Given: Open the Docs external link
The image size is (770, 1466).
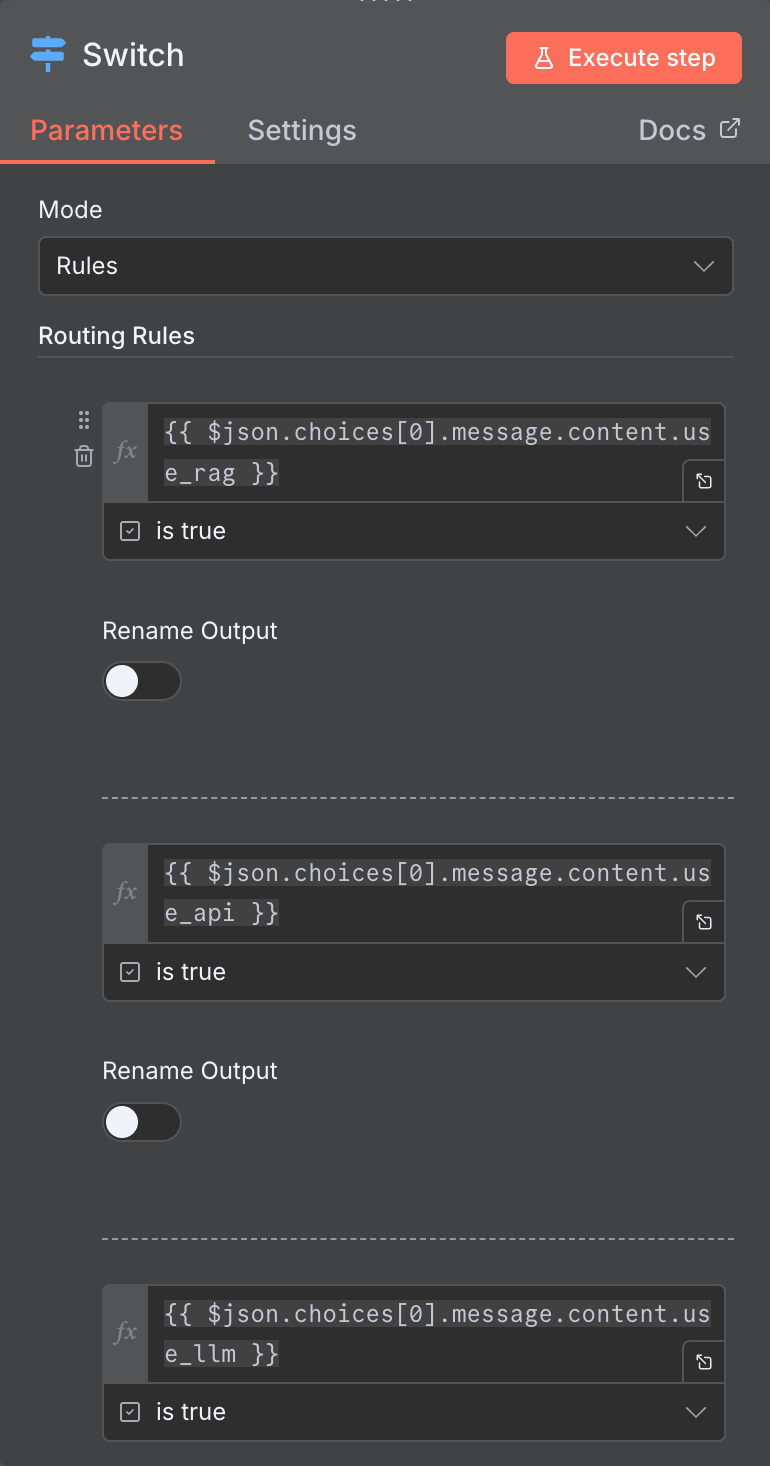Looking at the screenshot, I should coord(689,130).
